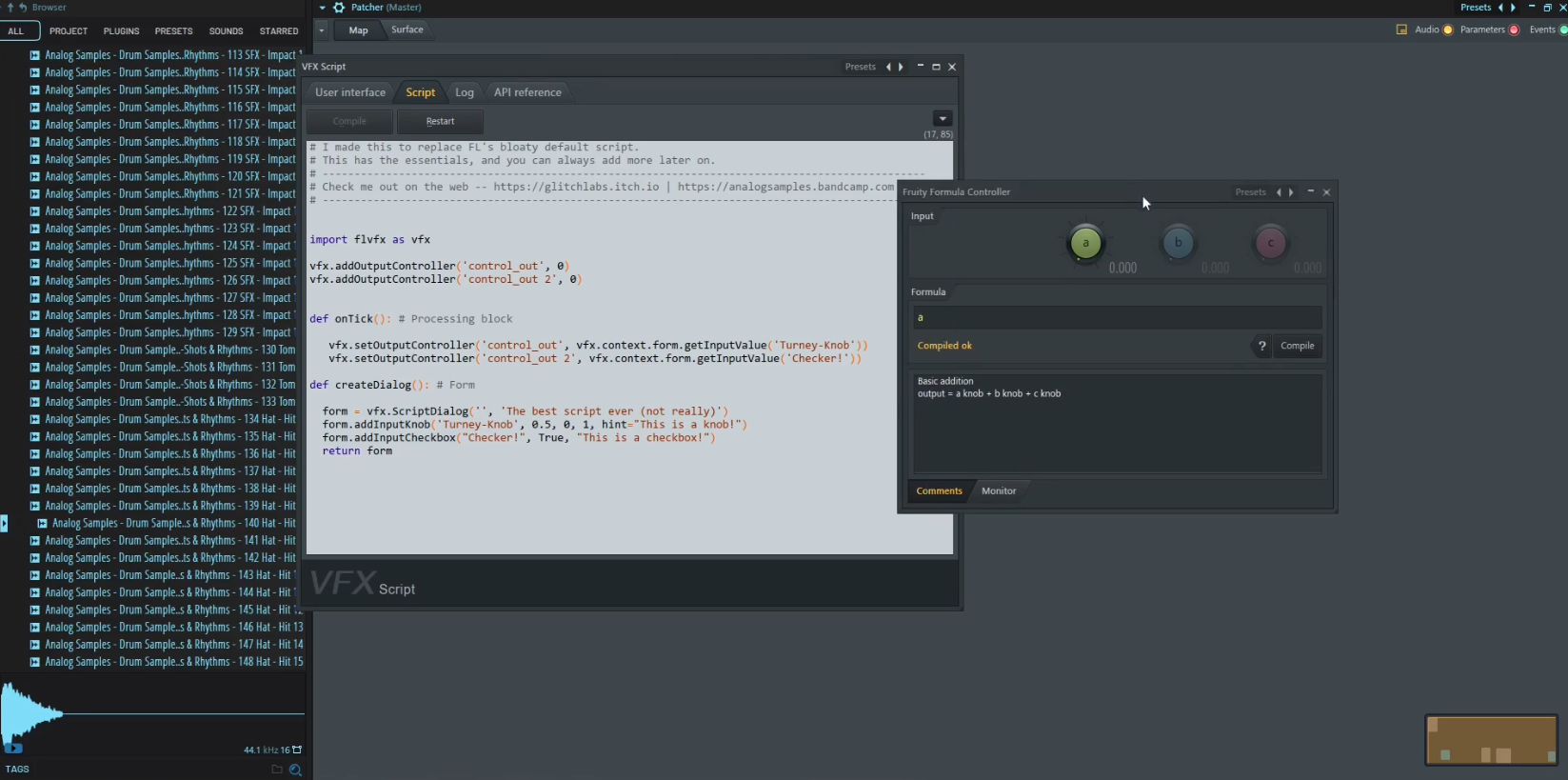Image resolution: width=1568 pixels, height=780 pixels.
Task: Click the browser undo arrow icon
Action: point(23,8)
